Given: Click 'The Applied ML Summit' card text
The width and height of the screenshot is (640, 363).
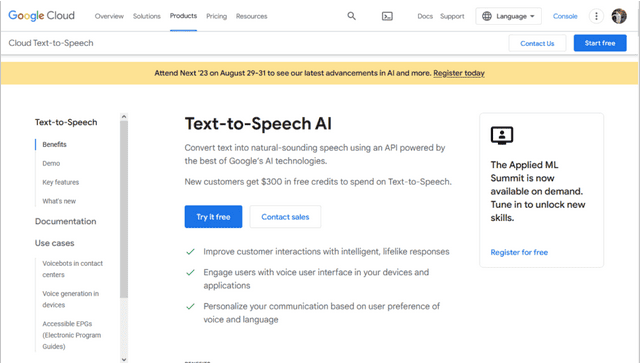Looking at the screenshot, I should pyautogui.click(x=538, y=191).
